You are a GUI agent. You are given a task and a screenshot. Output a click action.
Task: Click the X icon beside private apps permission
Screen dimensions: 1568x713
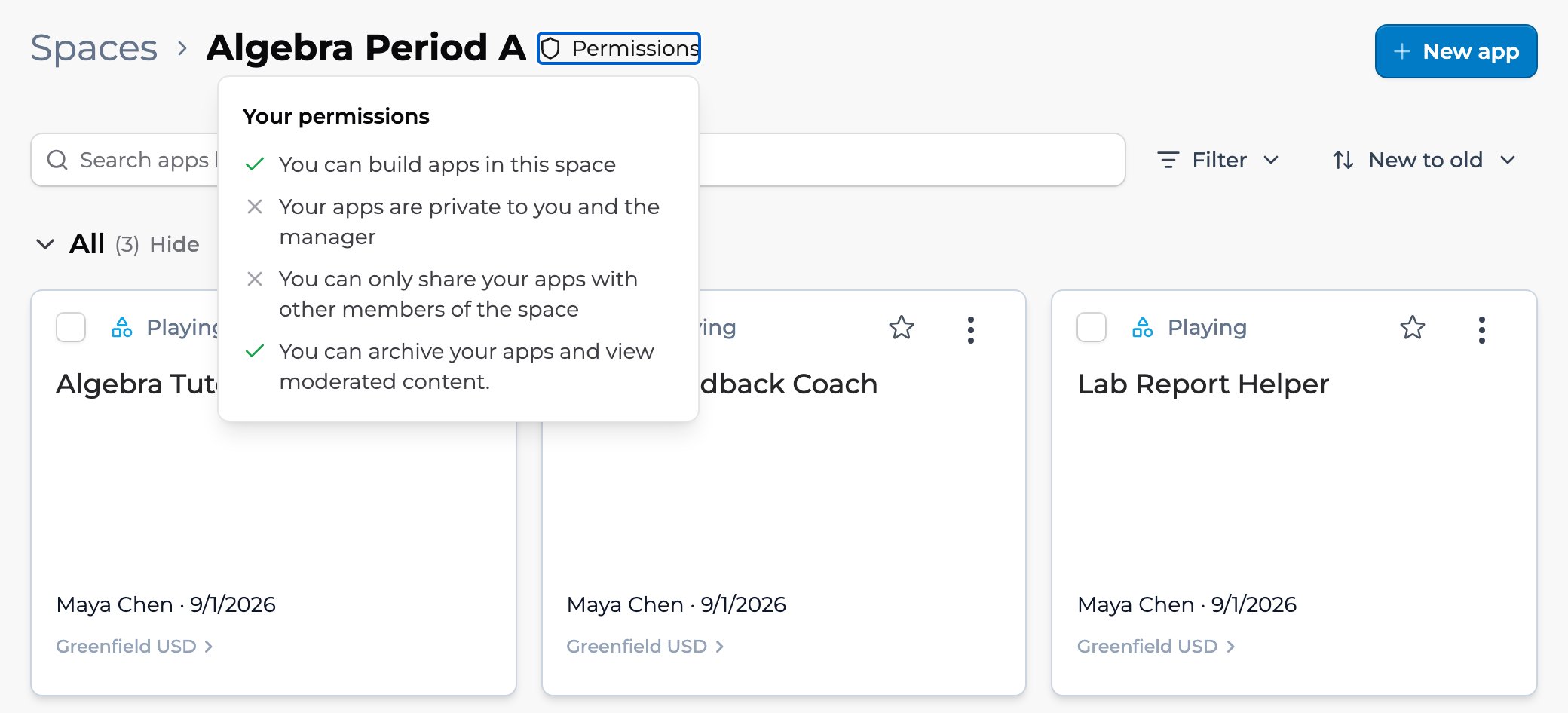255,207
